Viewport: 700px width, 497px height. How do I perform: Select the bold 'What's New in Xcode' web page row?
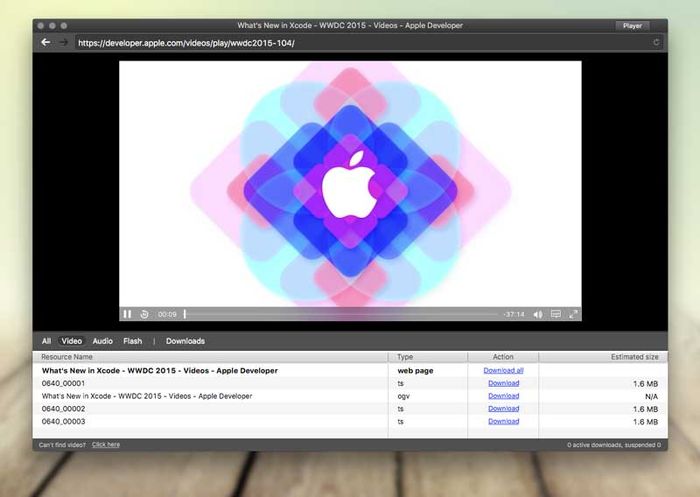(x=350, y=371)
